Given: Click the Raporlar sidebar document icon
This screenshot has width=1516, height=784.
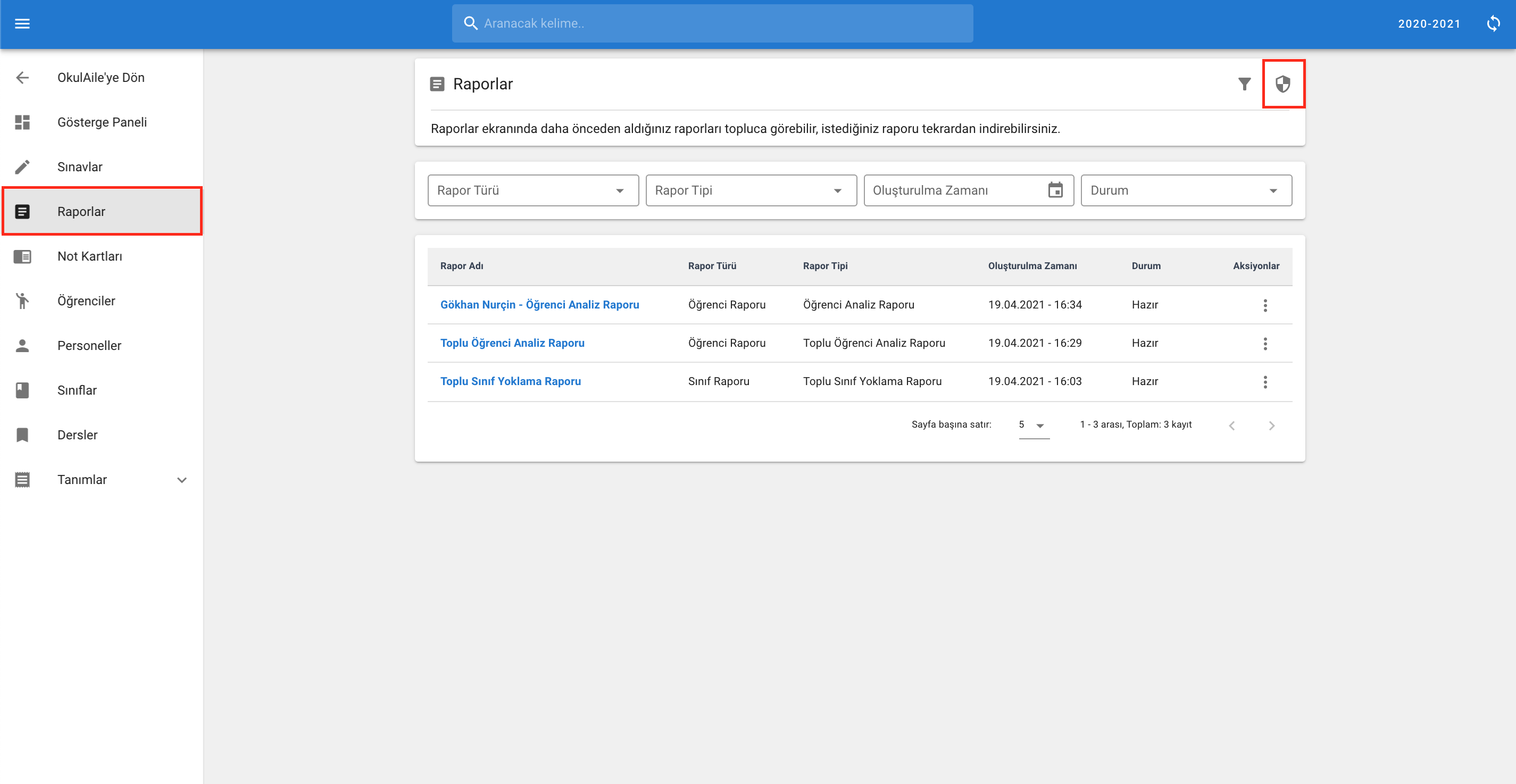Looking at the screenshot, I should point(22,212).
